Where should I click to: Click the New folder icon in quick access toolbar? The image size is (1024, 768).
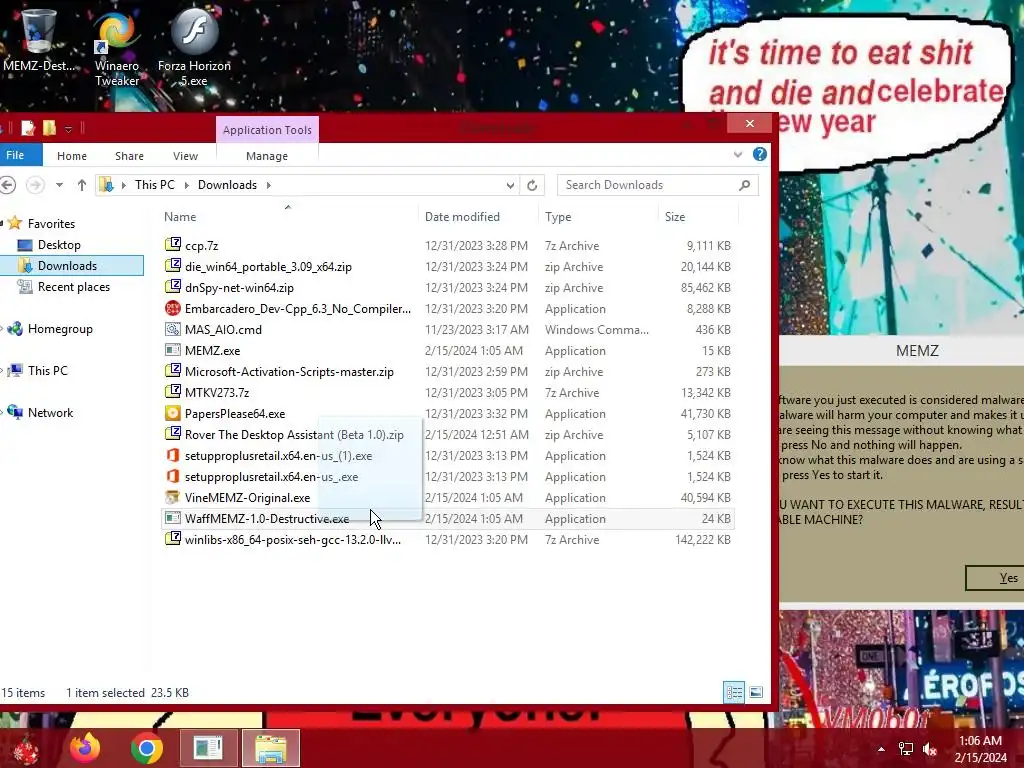(x=49, y=128)
